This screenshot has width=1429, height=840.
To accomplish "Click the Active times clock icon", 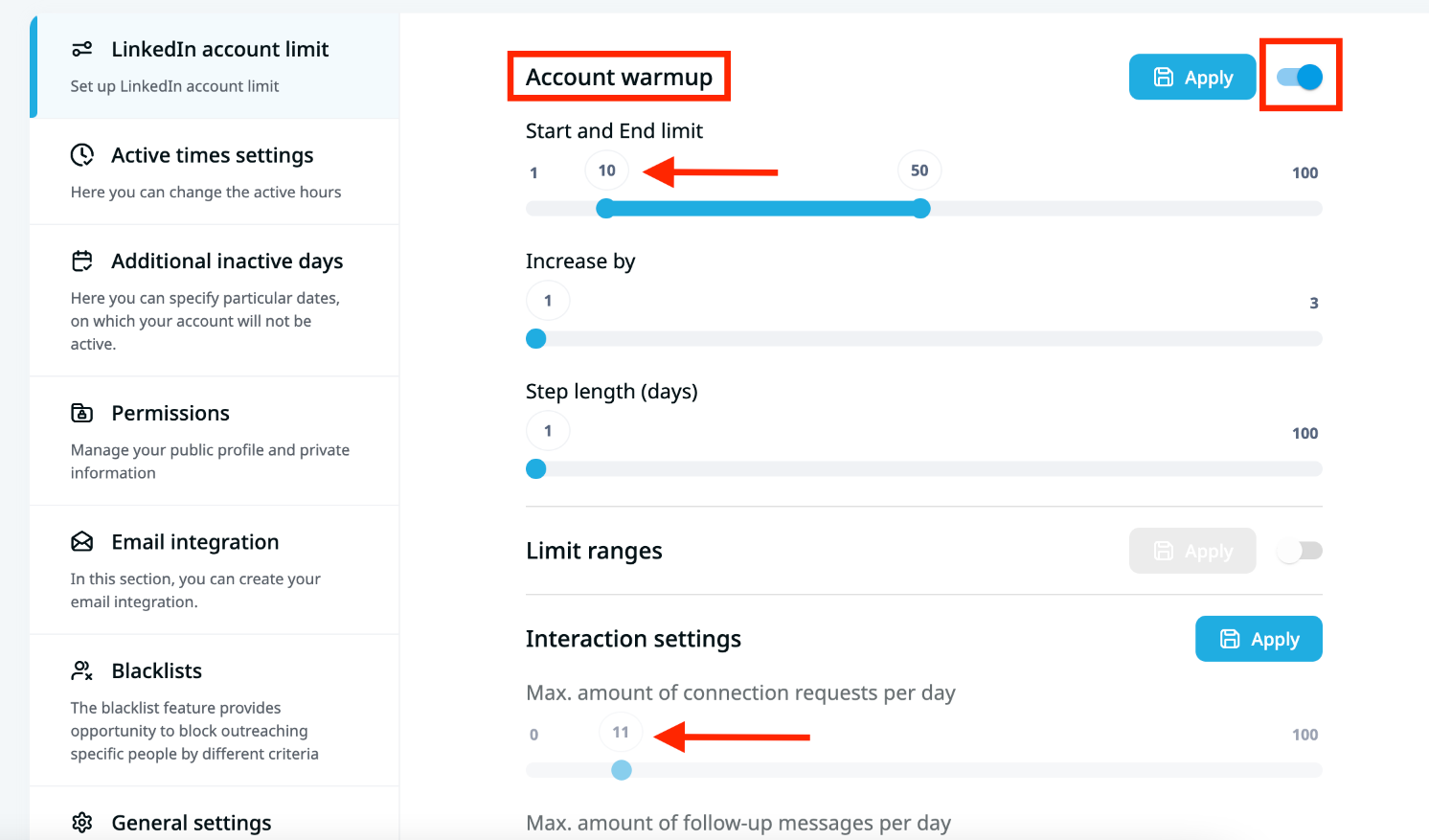I will [x=82, y=155].
